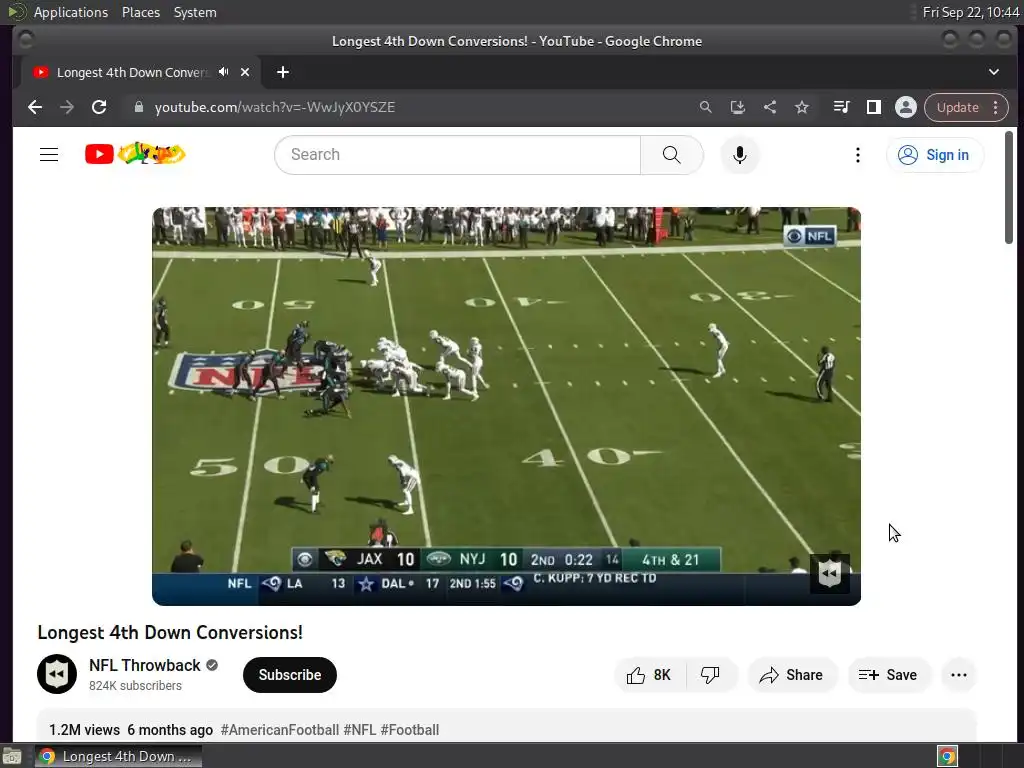Click the 1.2M views text
The height and width of the screenshot is (768, 1024).
point(84,729)
